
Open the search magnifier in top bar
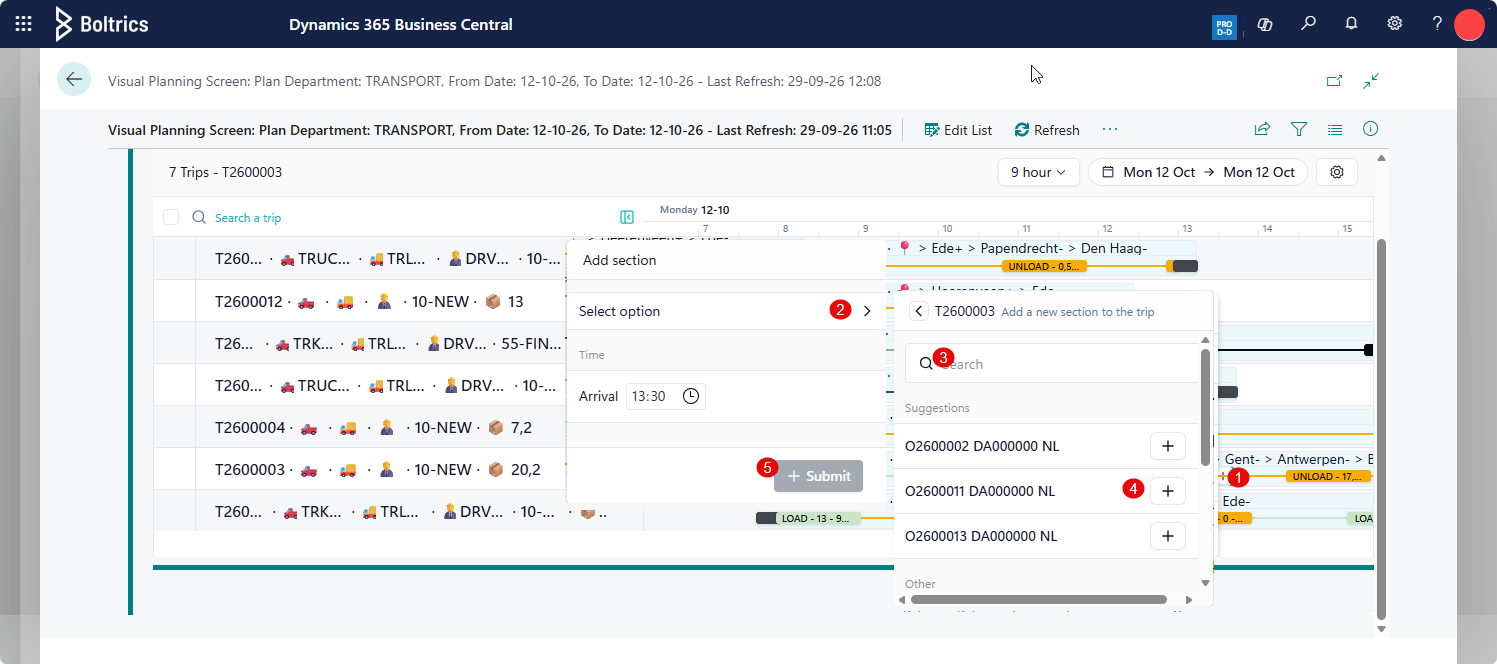(1308, 23)
